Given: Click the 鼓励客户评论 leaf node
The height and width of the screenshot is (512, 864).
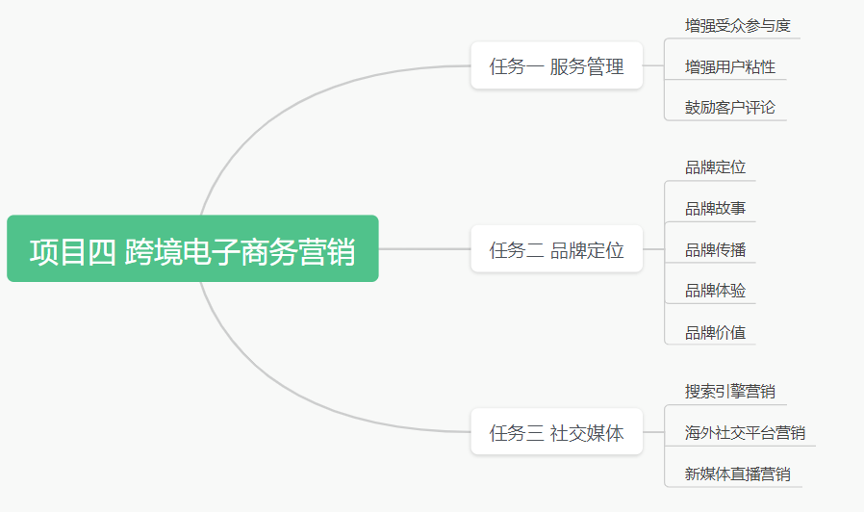Looking at the screenshot, I should (x=730, y=107).
